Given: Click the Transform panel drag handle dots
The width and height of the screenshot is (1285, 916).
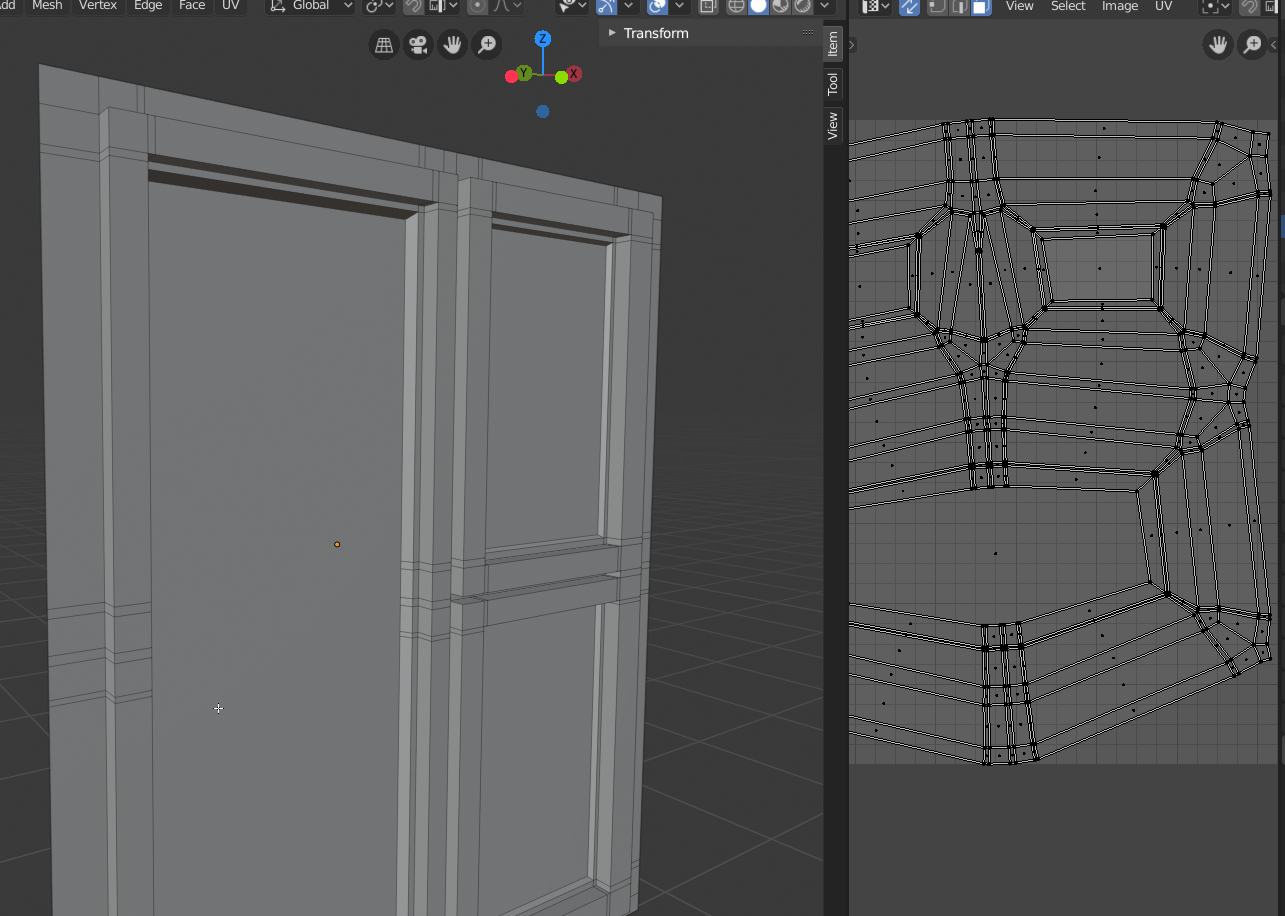Looking at the screenshot, I should click(x=808, y=33).
